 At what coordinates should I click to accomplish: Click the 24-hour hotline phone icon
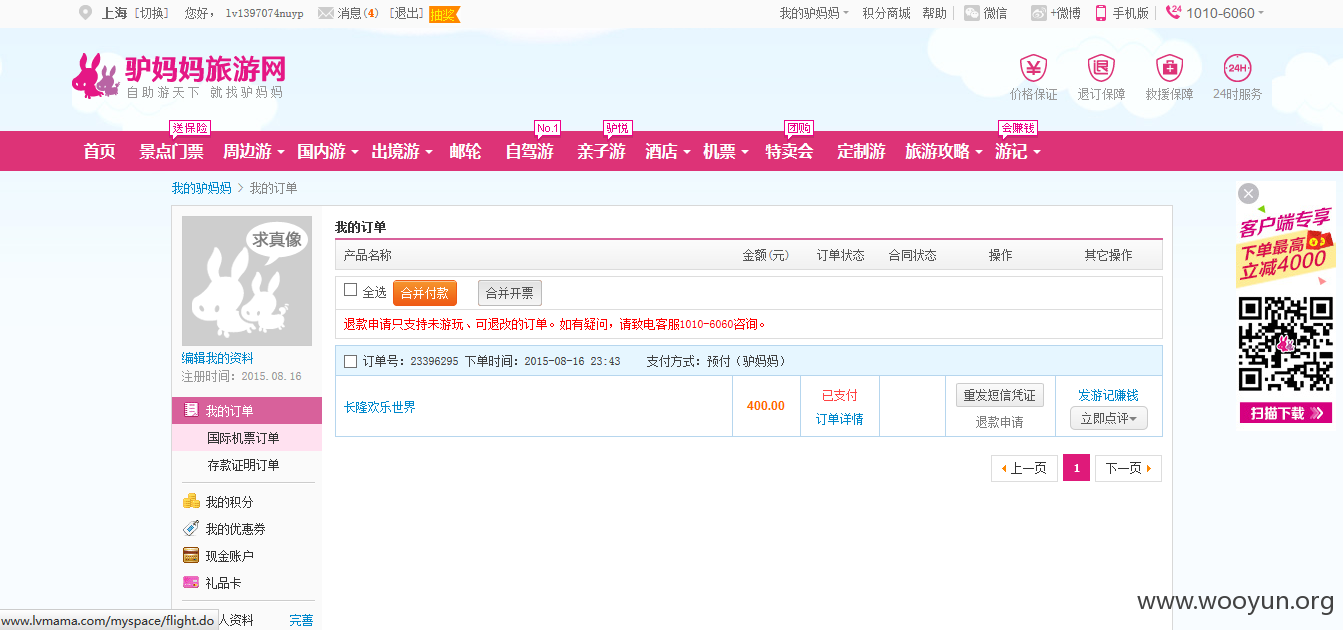point(1174,12)
